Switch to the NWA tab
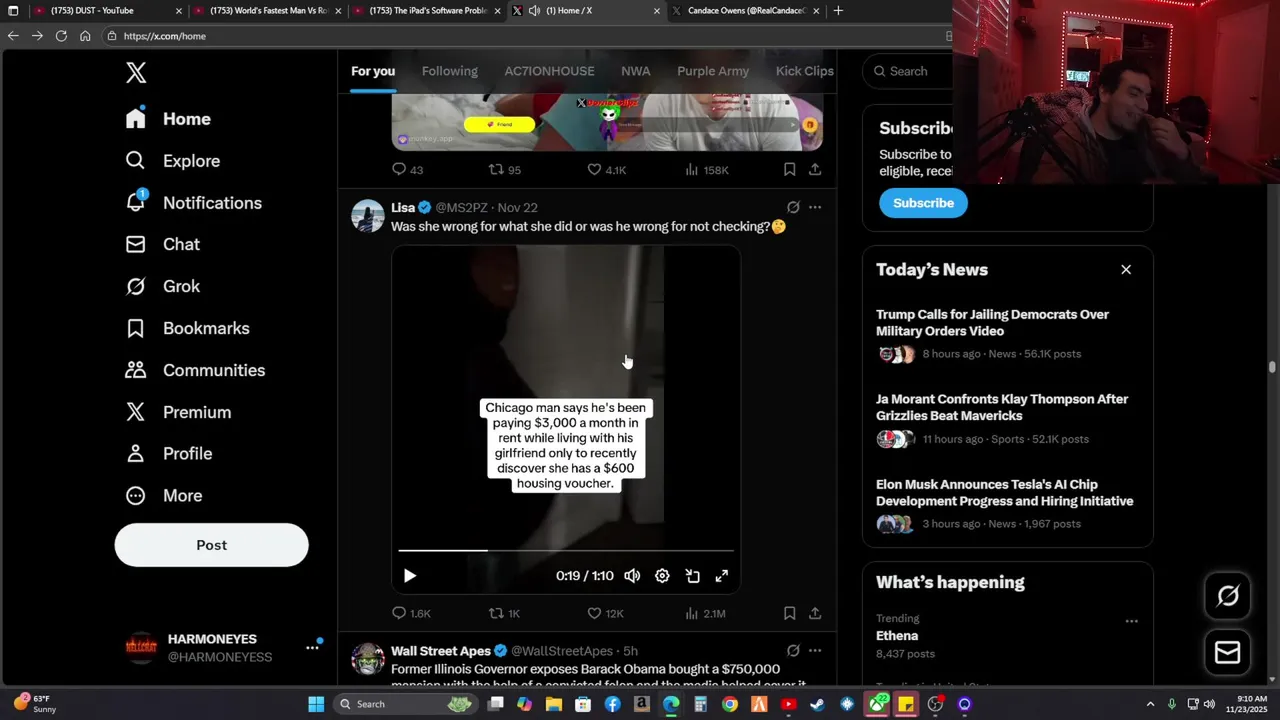1280x720 pixels. click(635, 71)
